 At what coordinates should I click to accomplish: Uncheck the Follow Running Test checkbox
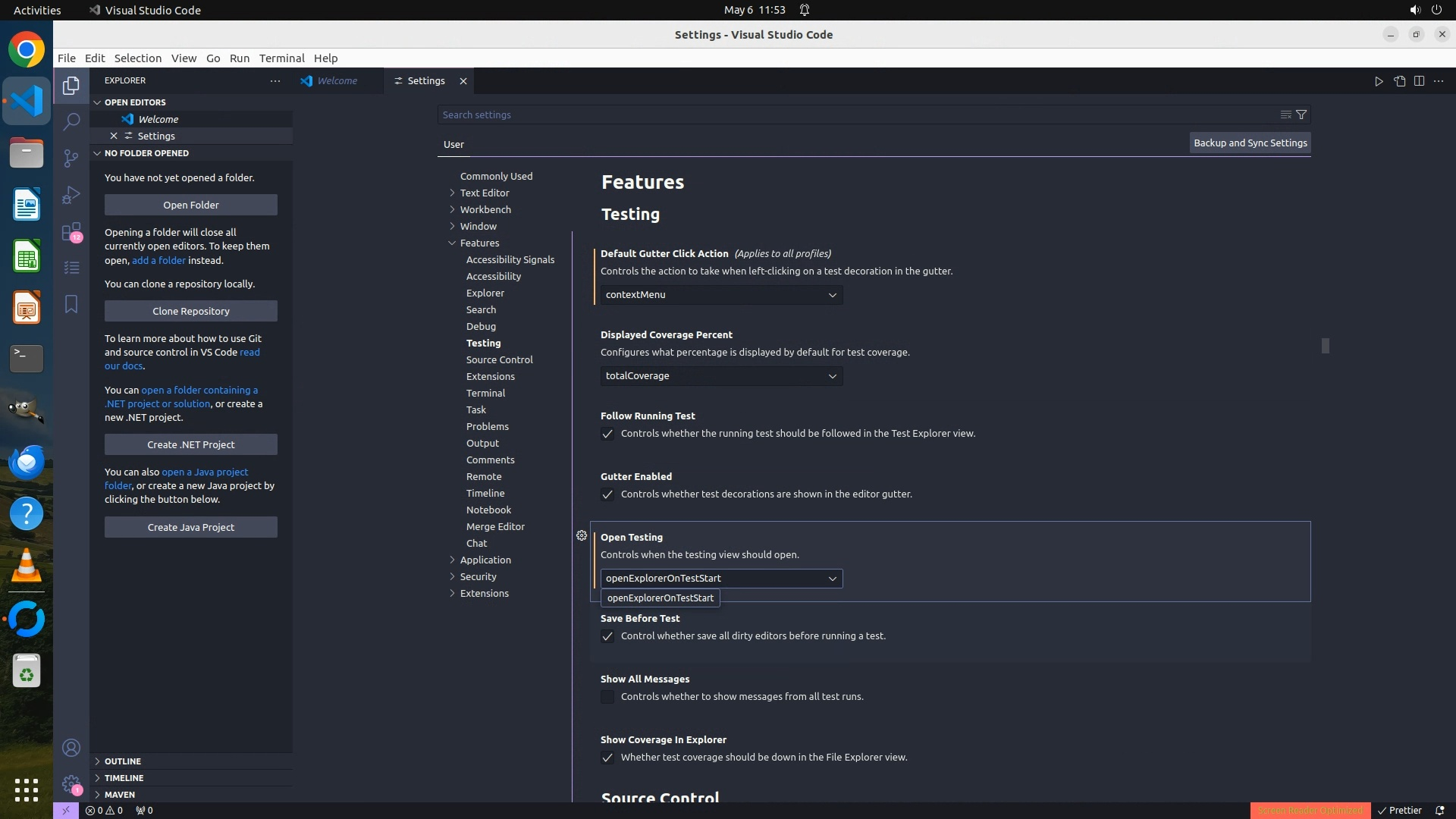click(x=607, y=434)
